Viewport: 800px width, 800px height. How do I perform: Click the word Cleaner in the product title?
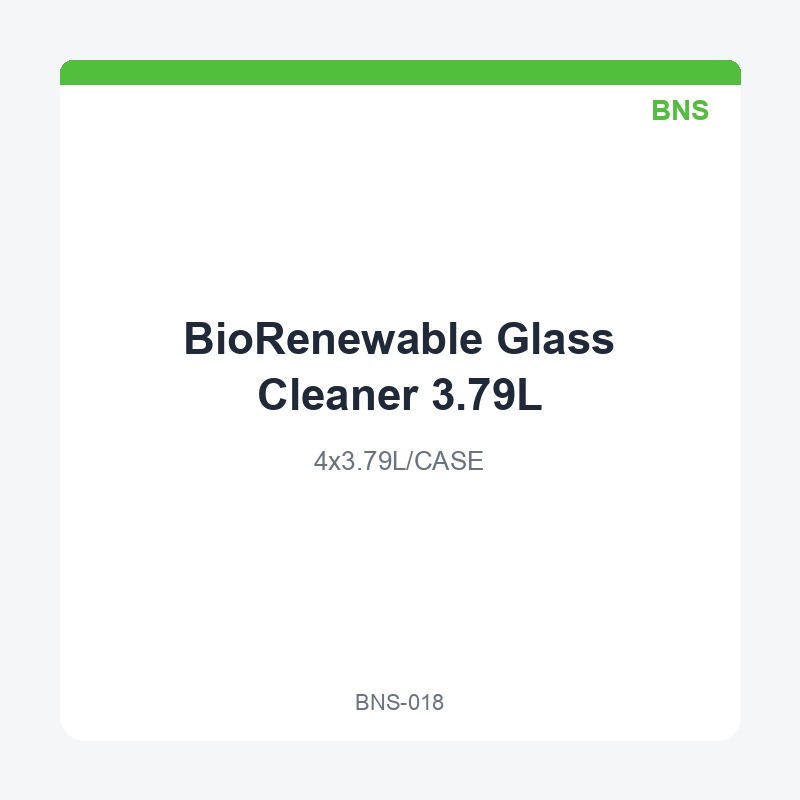tap(338, 394)
